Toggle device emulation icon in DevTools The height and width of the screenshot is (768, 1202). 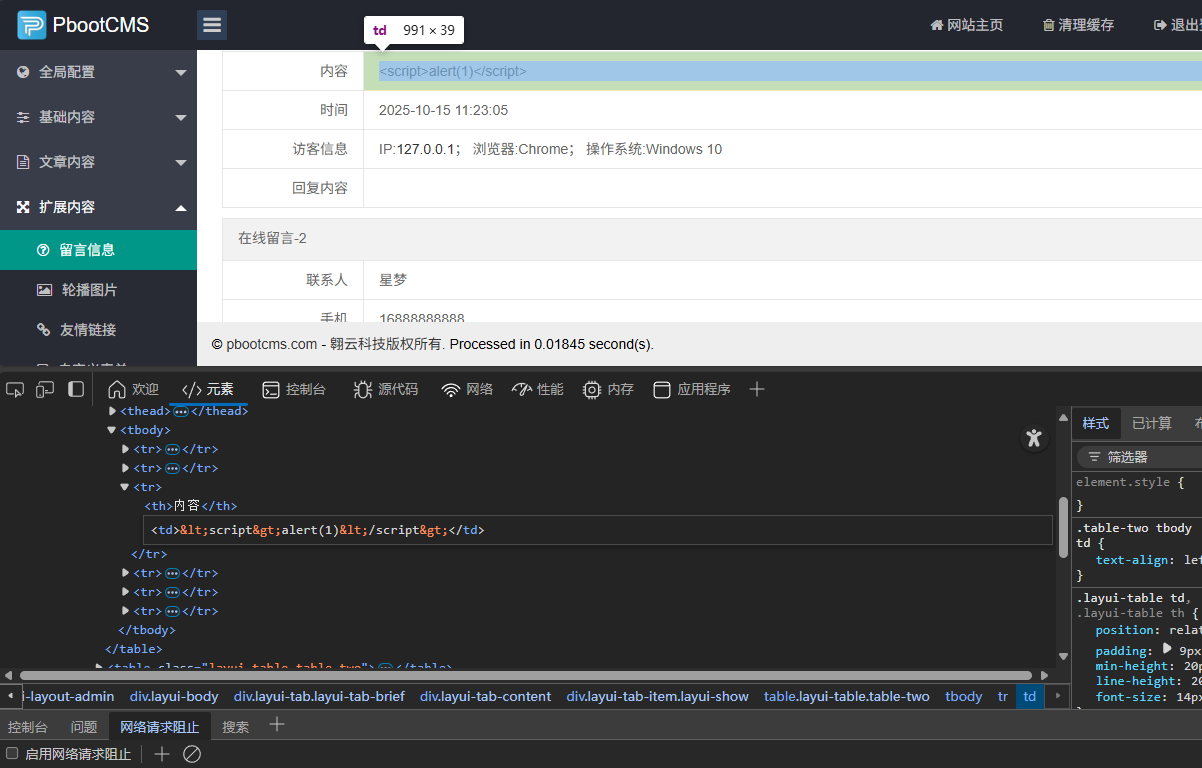click(x=45, y=389)
